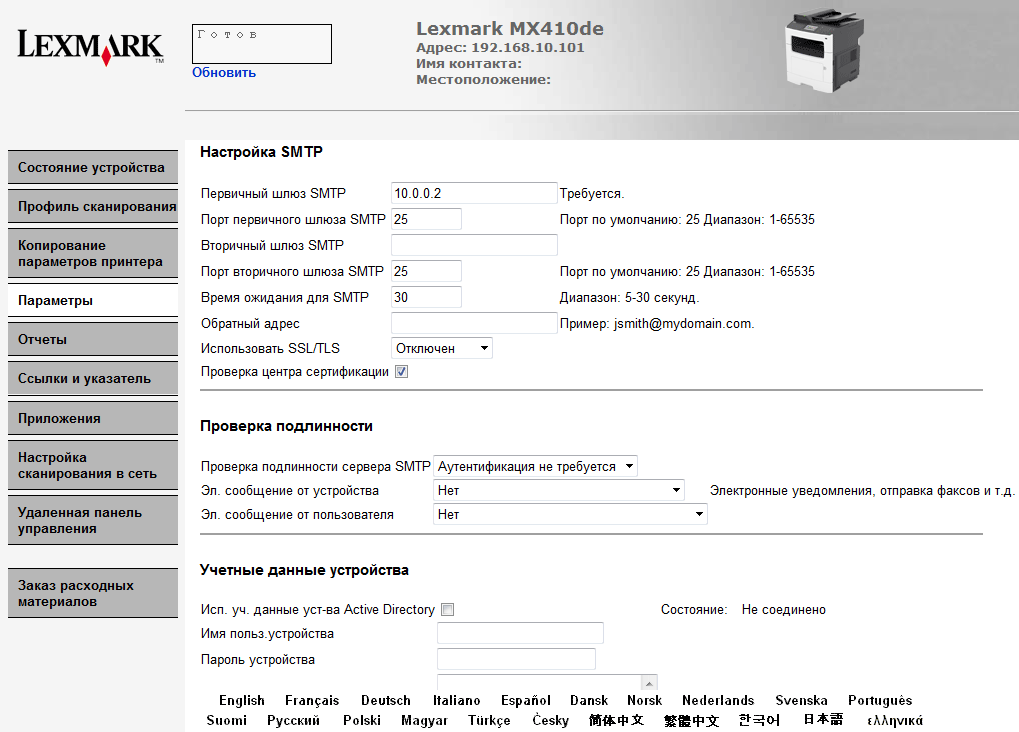Select Параметры in the sidebar
Screen dimensions: 1019x732
click(x=93, y=300)
